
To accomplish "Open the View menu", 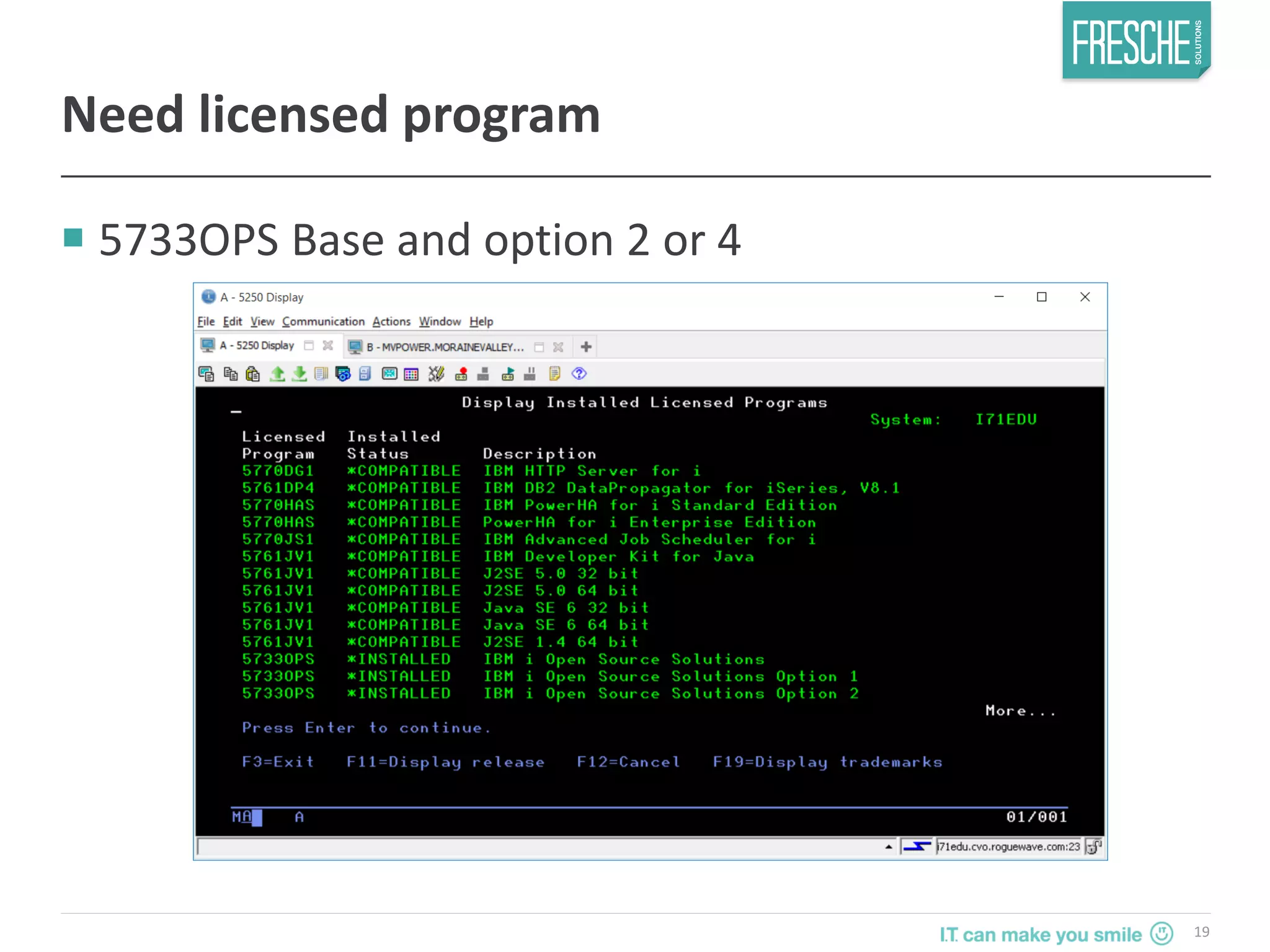I will (262, 322).
